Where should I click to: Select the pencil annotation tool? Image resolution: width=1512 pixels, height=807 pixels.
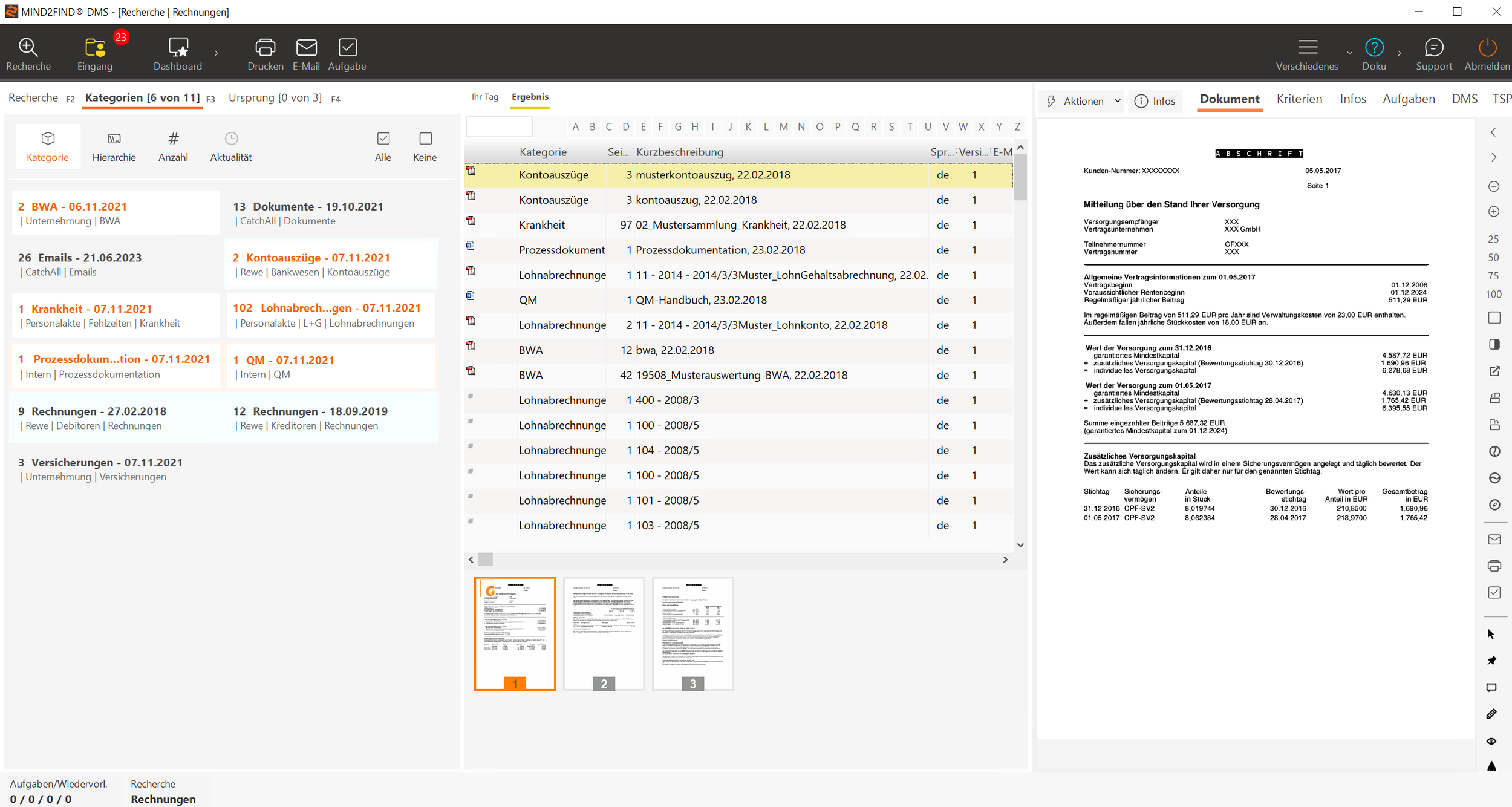(x=1492, y=714)
